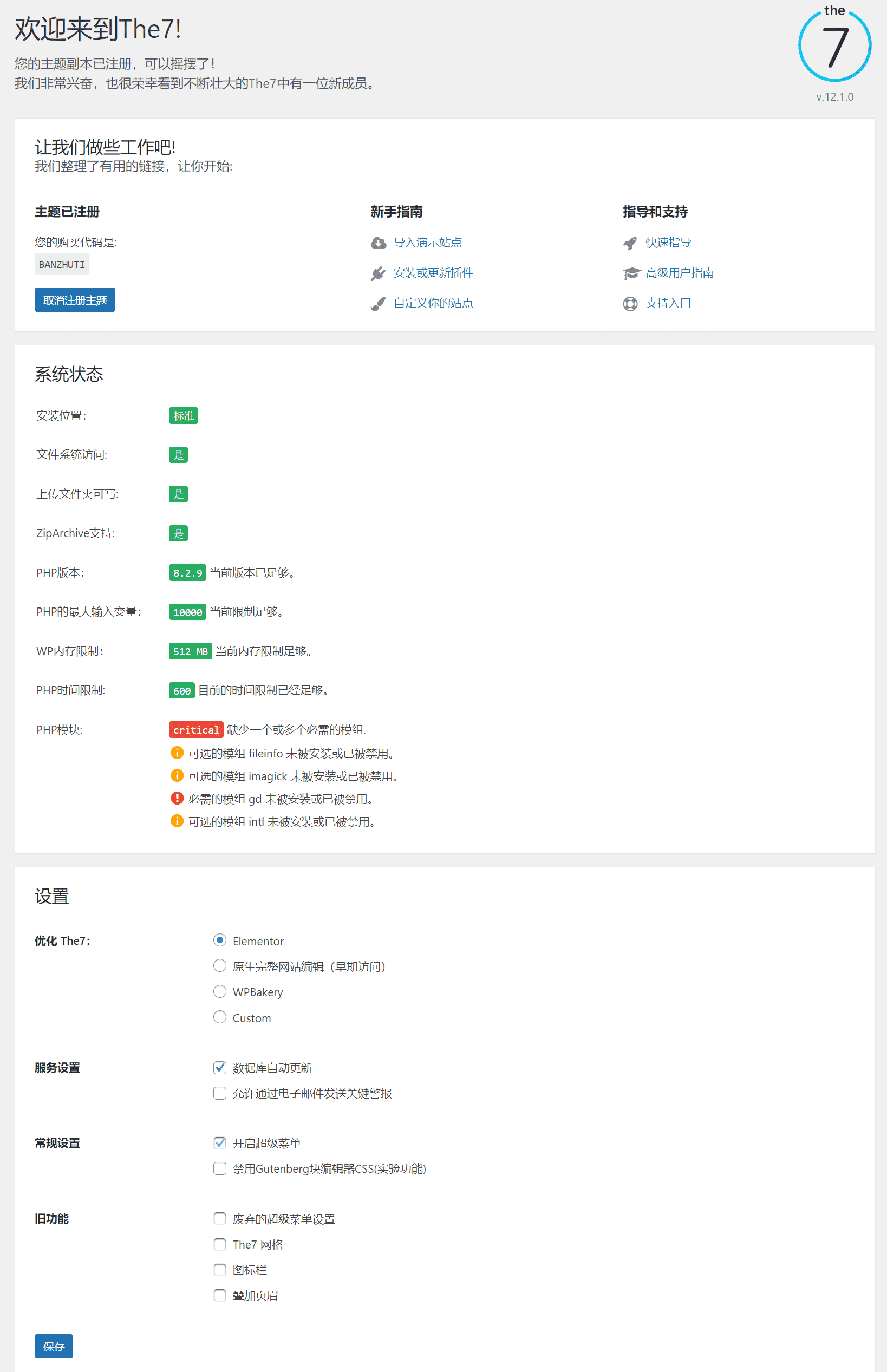Uncheck the 数据库自动更新 checkbox
The image size is (887, 1372).
point(219,1067)
